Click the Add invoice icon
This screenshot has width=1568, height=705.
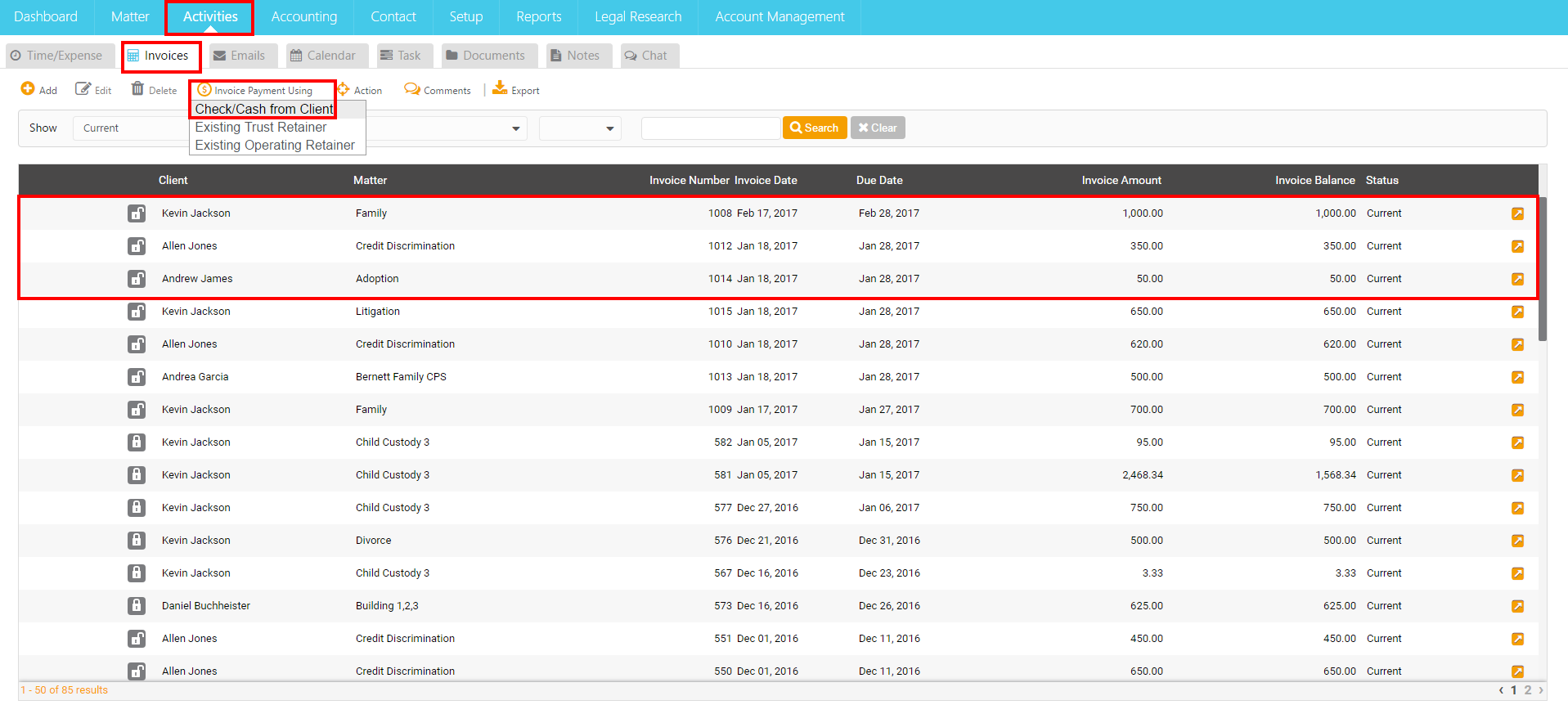tap(28, 88)
